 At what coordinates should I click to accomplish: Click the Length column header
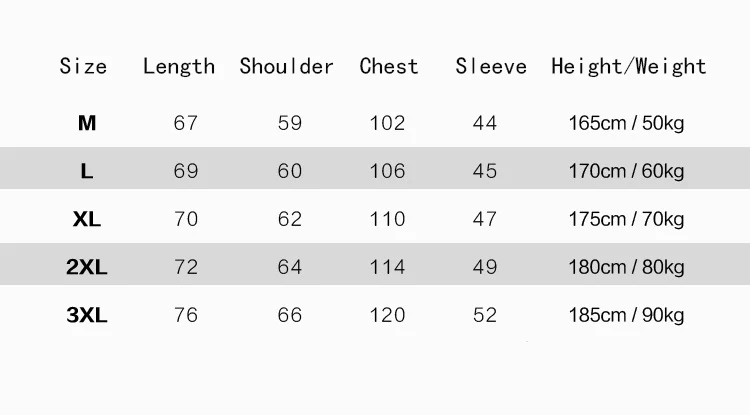pyautogui.click(x=179, y=67)
